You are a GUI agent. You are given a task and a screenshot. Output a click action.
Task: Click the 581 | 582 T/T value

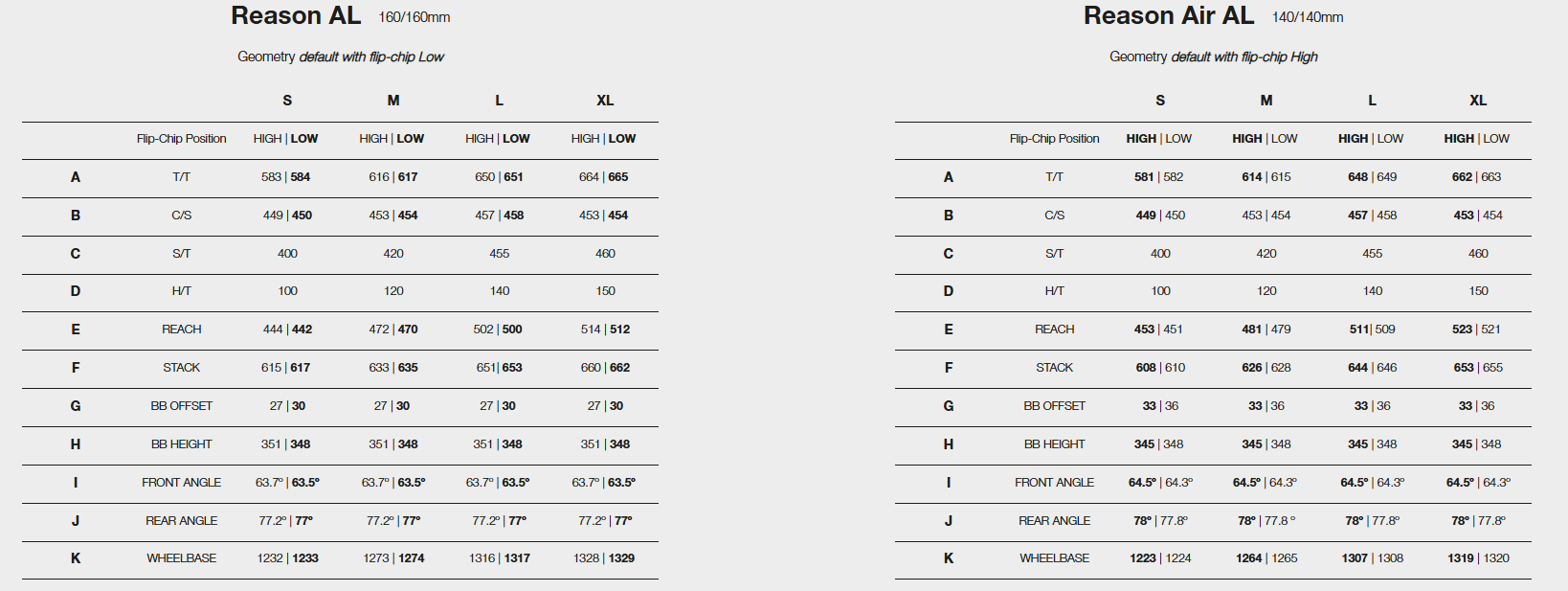coord(1159,177)
